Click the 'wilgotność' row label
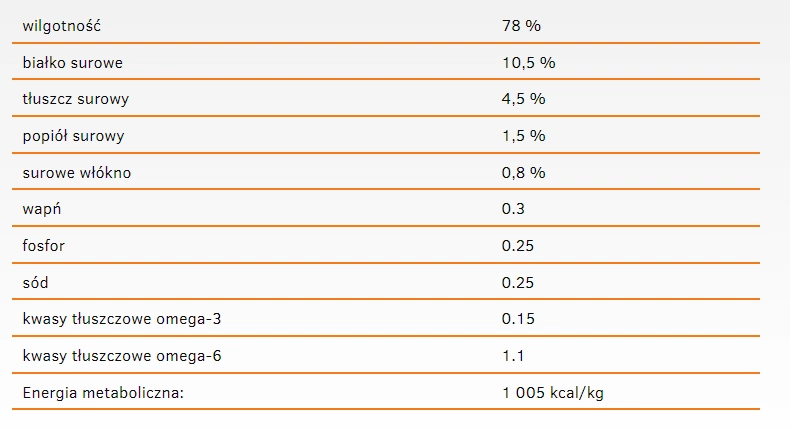This screenshot has height=429, width=790. [62, 25]
